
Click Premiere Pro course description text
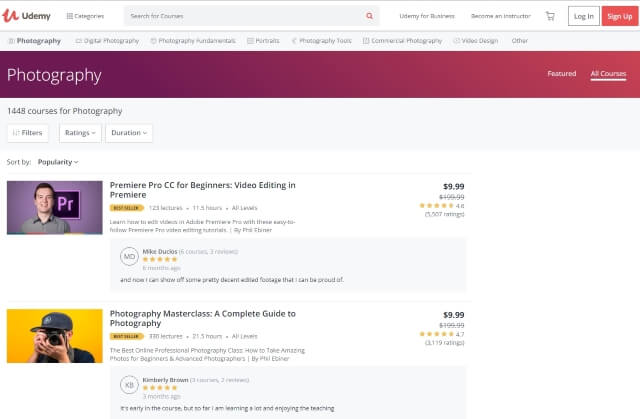[x=202, y=226]
